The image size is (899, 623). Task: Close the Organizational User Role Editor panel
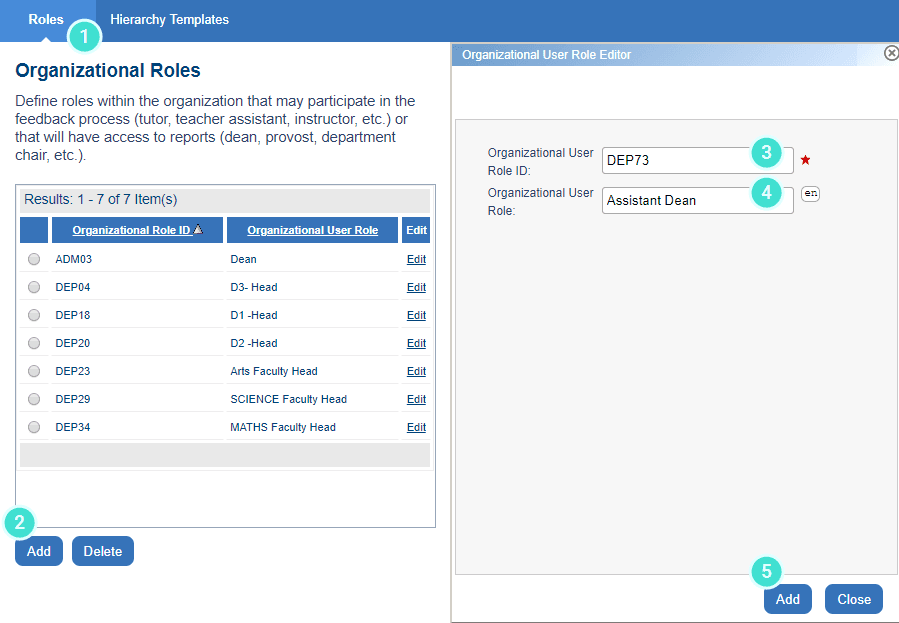coord(891,53)
